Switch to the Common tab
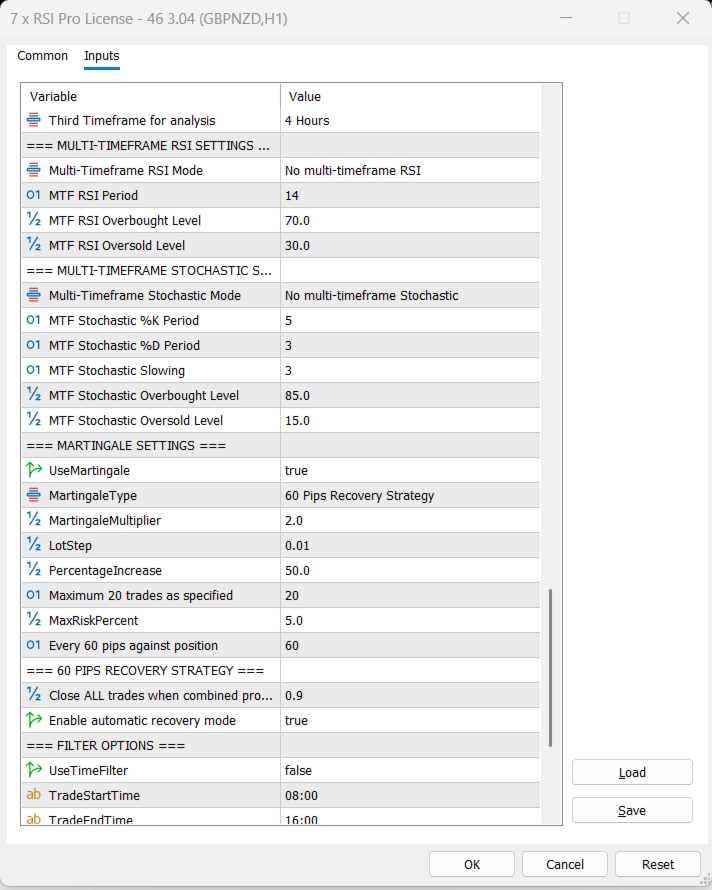 coord(43,56)
